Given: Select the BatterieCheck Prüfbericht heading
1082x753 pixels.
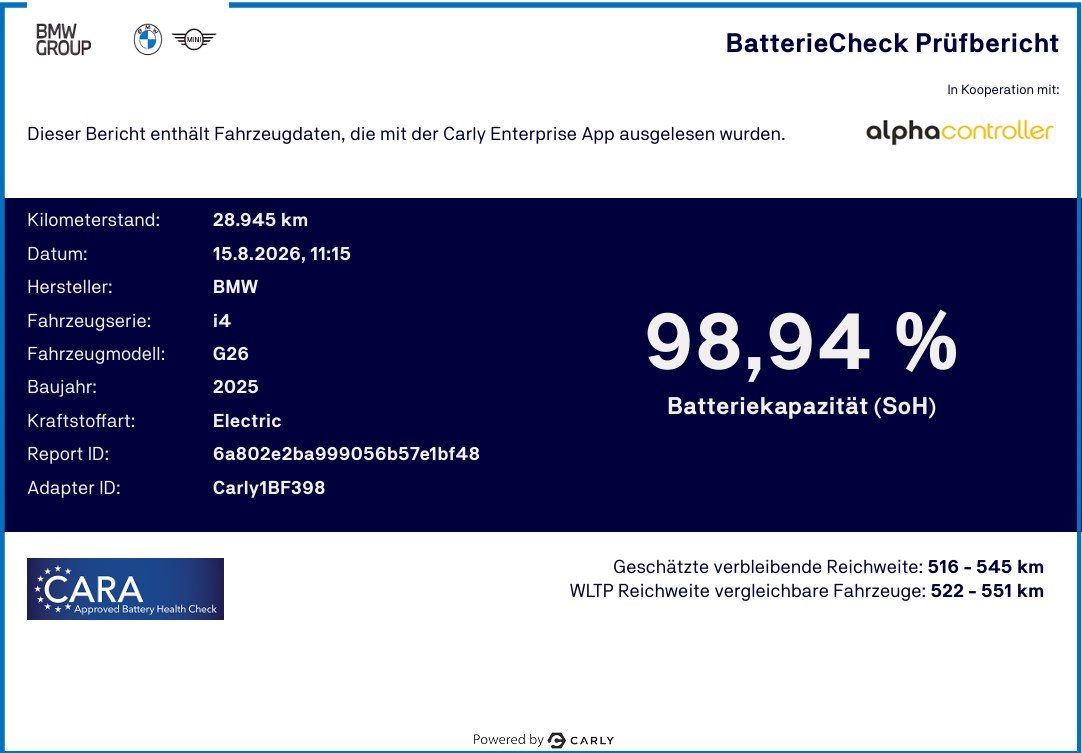Looking at the screenshot, I should [892, 43].
